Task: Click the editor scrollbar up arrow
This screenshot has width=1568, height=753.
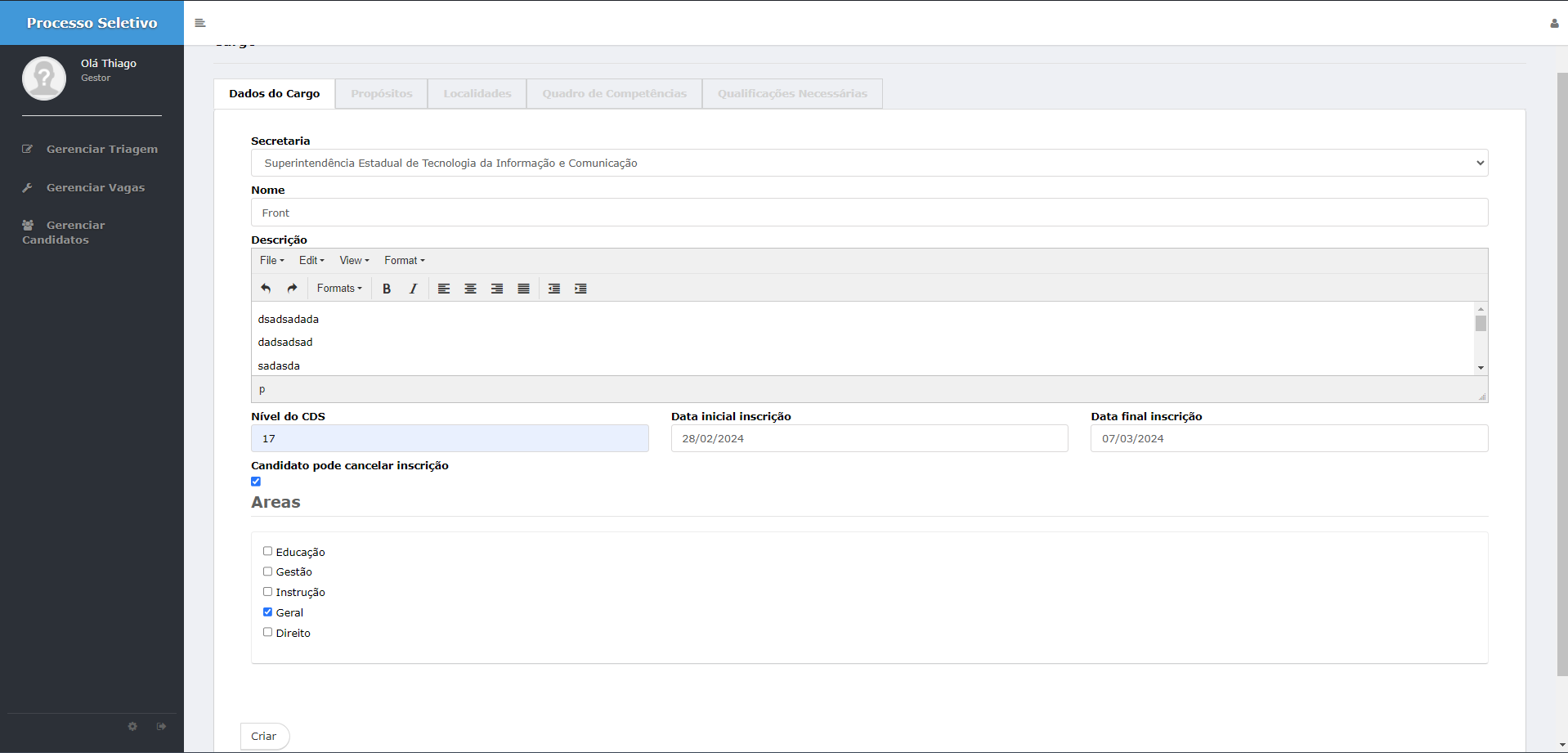Action: [1481, 308]
